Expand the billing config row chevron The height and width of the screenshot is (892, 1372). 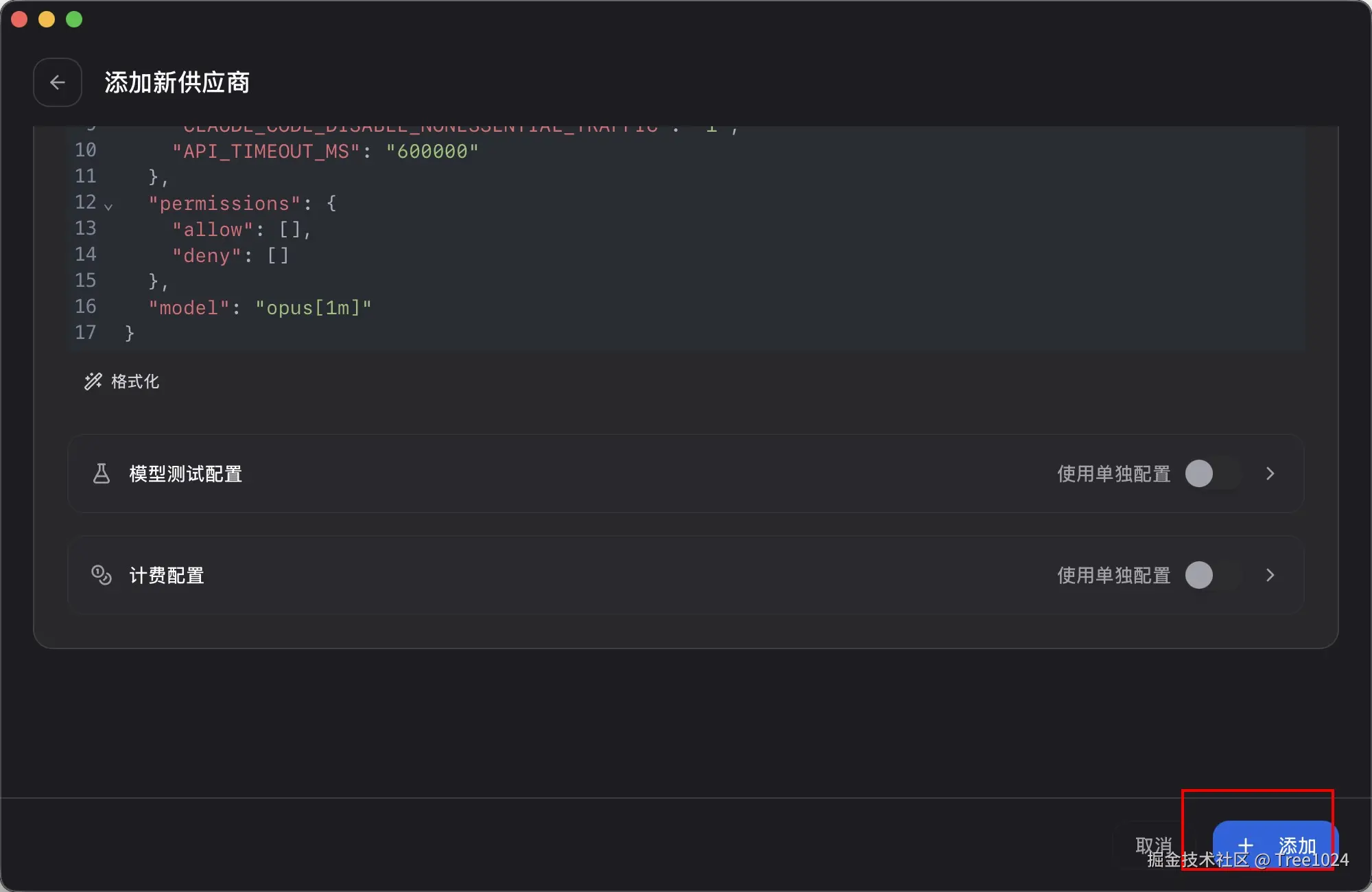point(1270,575)
